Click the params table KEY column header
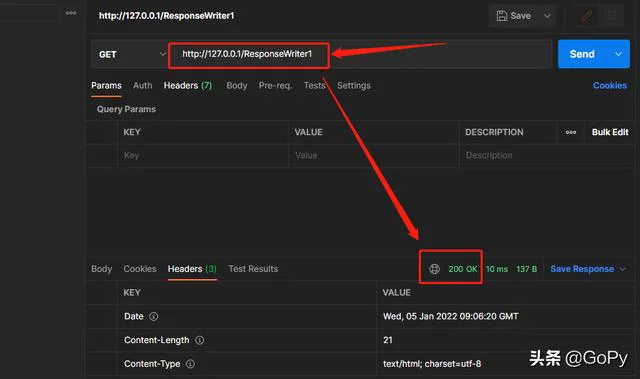This screenshot has height=379, width=640. coord(132,132)
